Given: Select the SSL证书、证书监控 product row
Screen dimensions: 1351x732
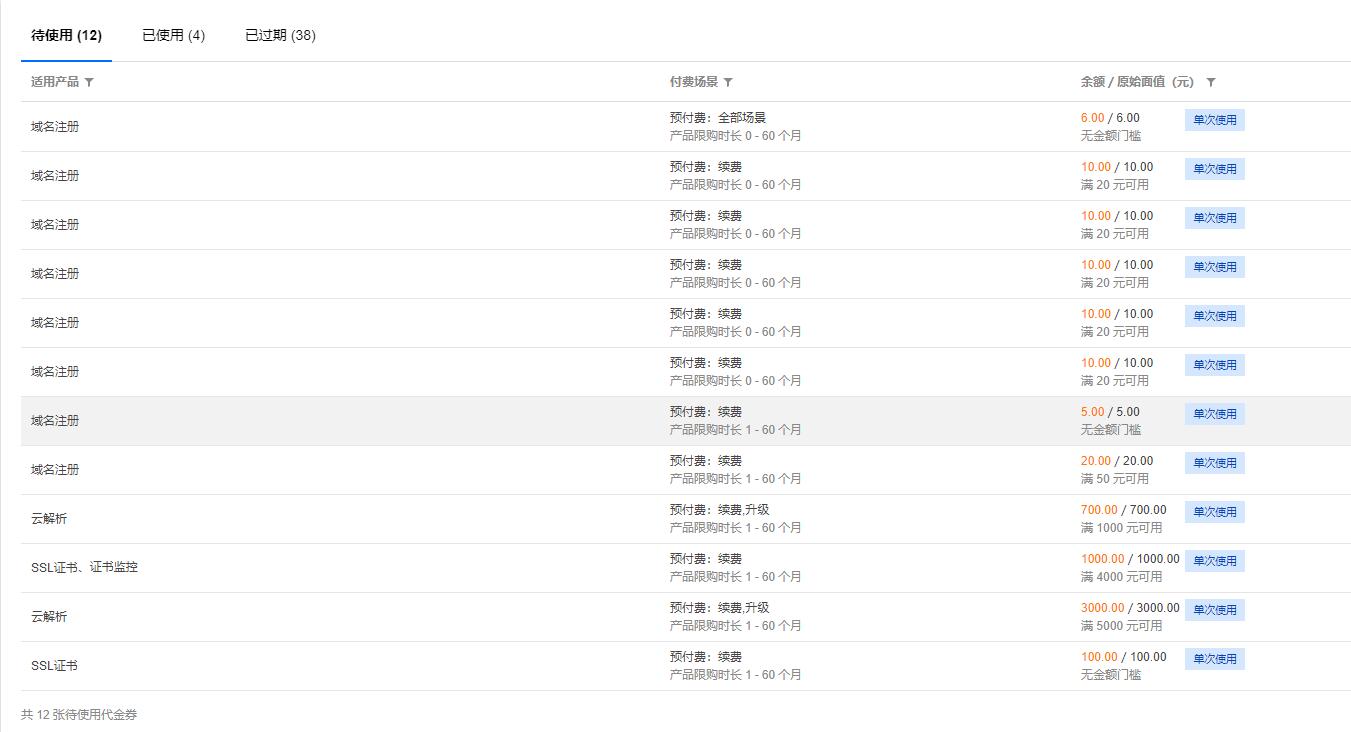Looking at the screenshot, I should [x=84, y=567].
